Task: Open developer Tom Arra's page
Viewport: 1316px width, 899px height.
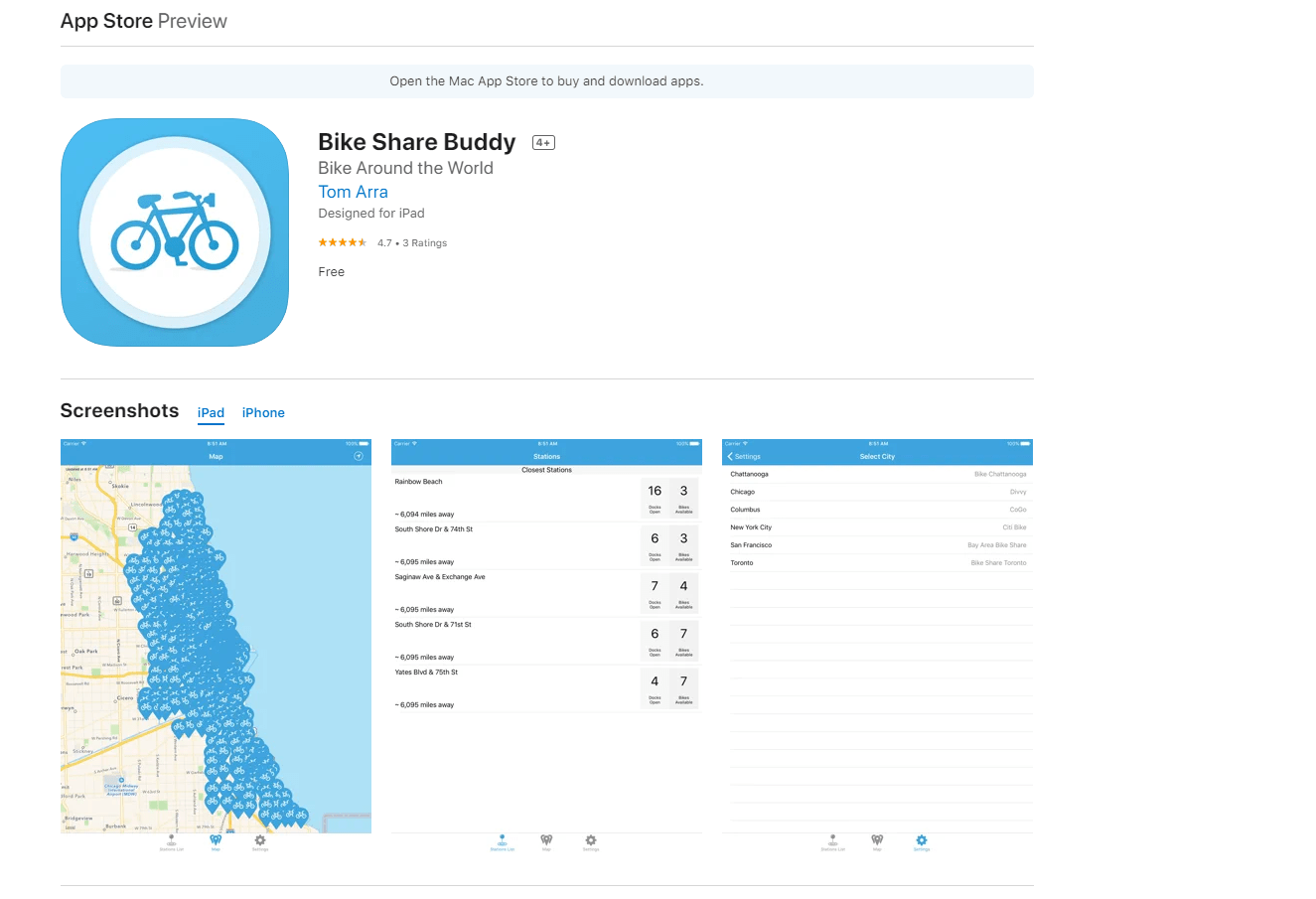Action: point(353,192)
